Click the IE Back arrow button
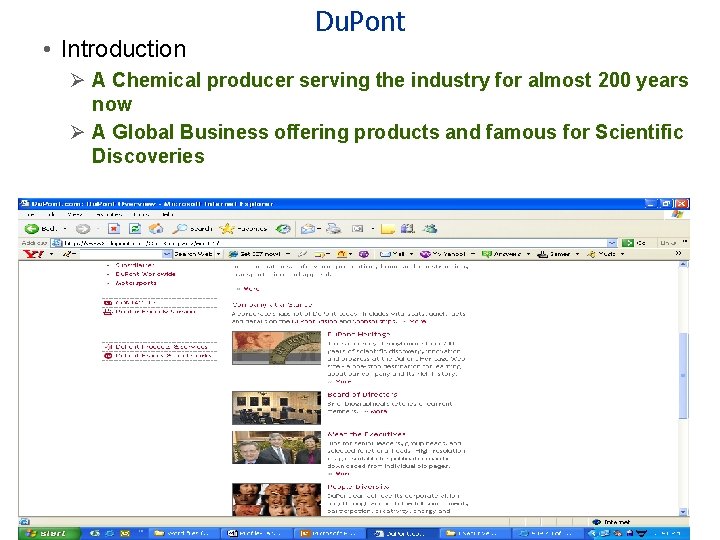The image size is (720, 540). coord(32,229)
